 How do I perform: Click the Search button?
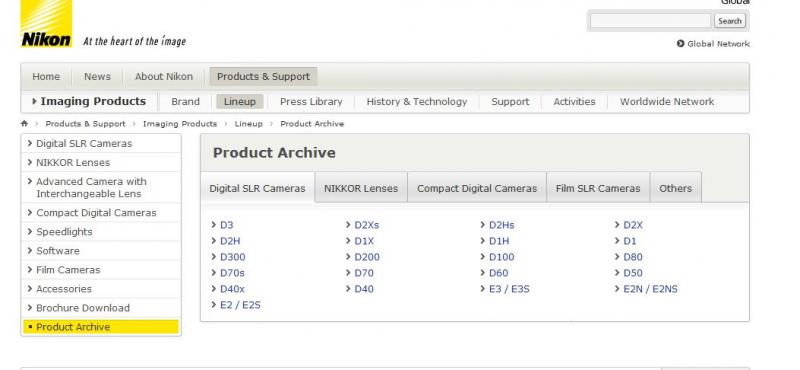730,21
